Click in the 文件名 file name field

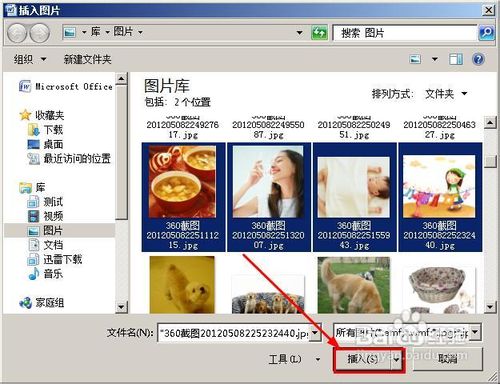(x=234, y=333)
